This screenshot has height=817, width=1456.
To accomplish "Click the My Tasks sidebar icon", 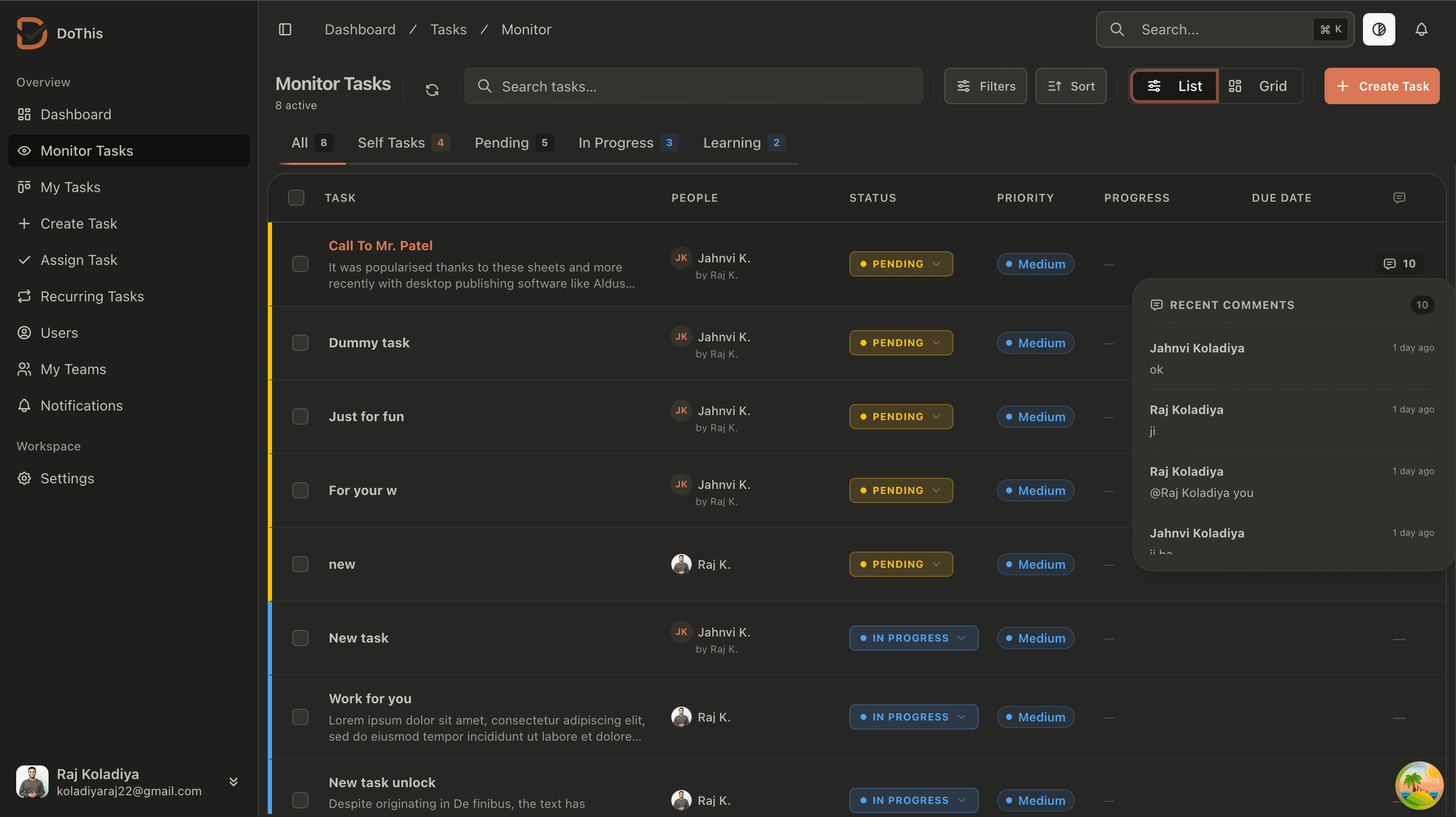I will tap(24, 187).
